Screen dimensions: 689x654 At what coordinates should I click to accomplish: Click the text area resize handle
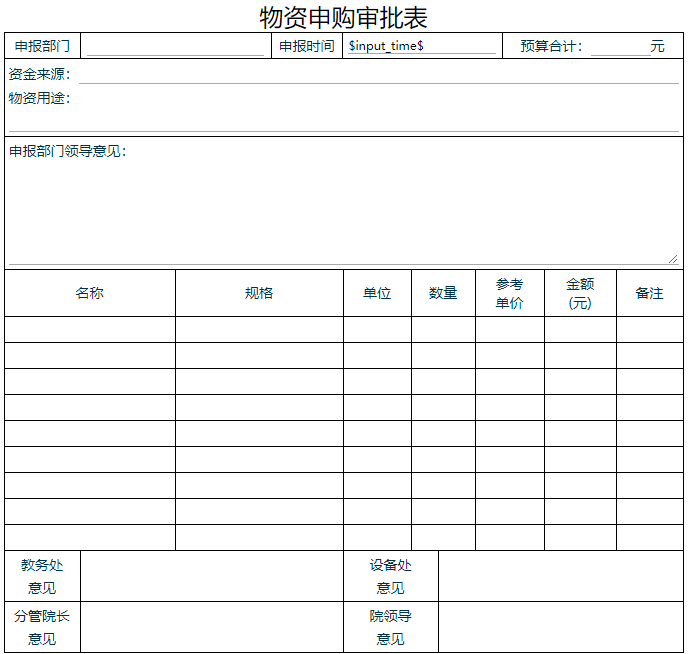(673, 258)
